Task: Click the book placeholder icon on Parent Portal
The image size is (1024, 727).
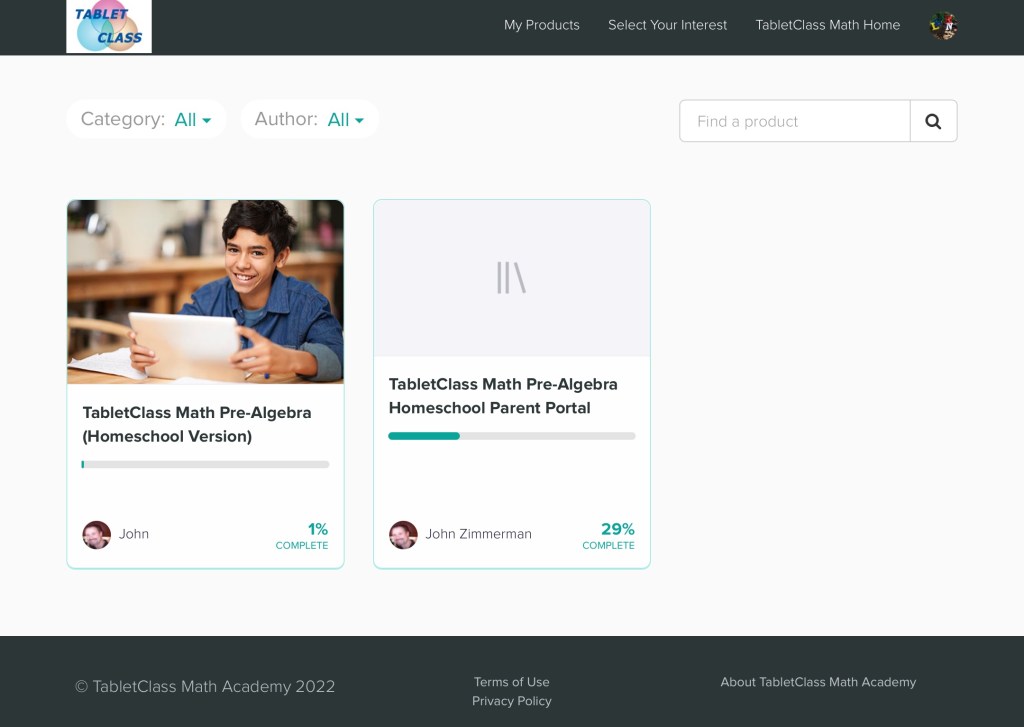Action: [511, 278]
